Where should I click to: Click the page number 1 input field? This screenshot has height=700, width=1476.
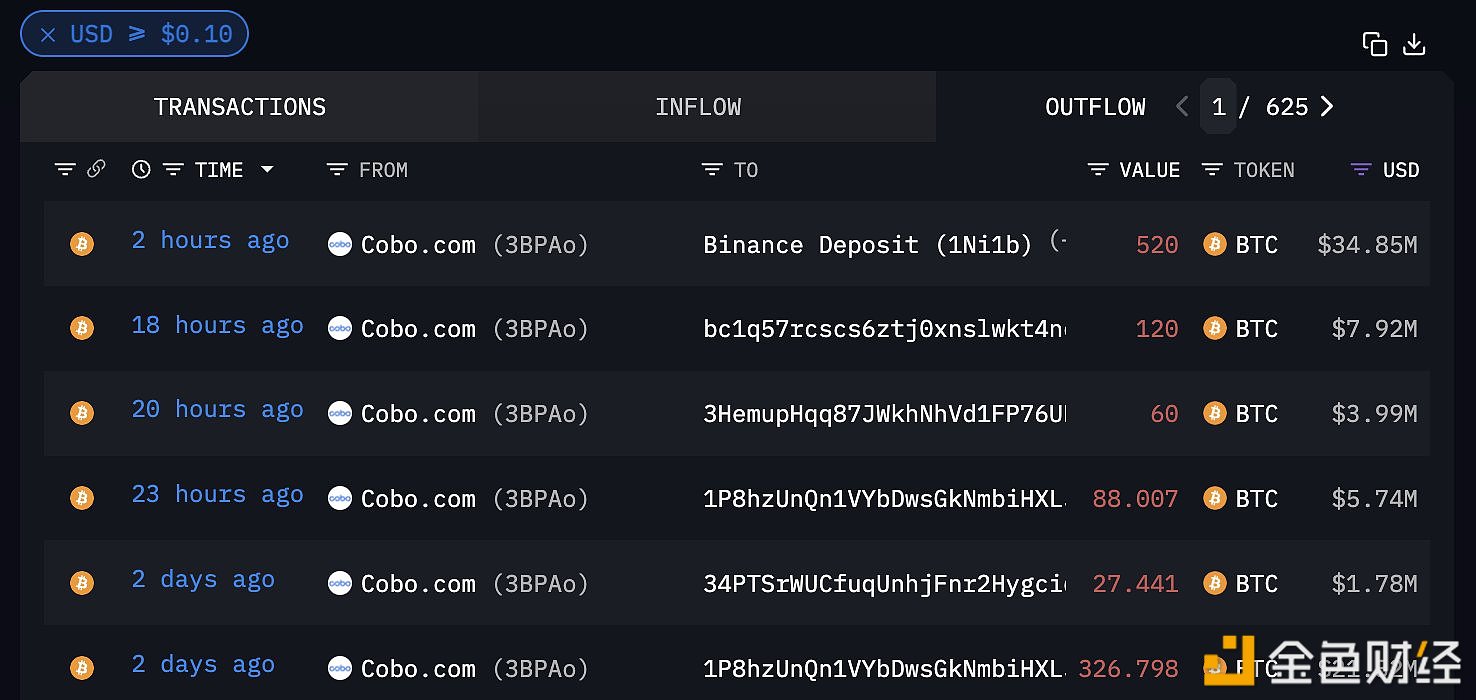[x=1218, y=107]
